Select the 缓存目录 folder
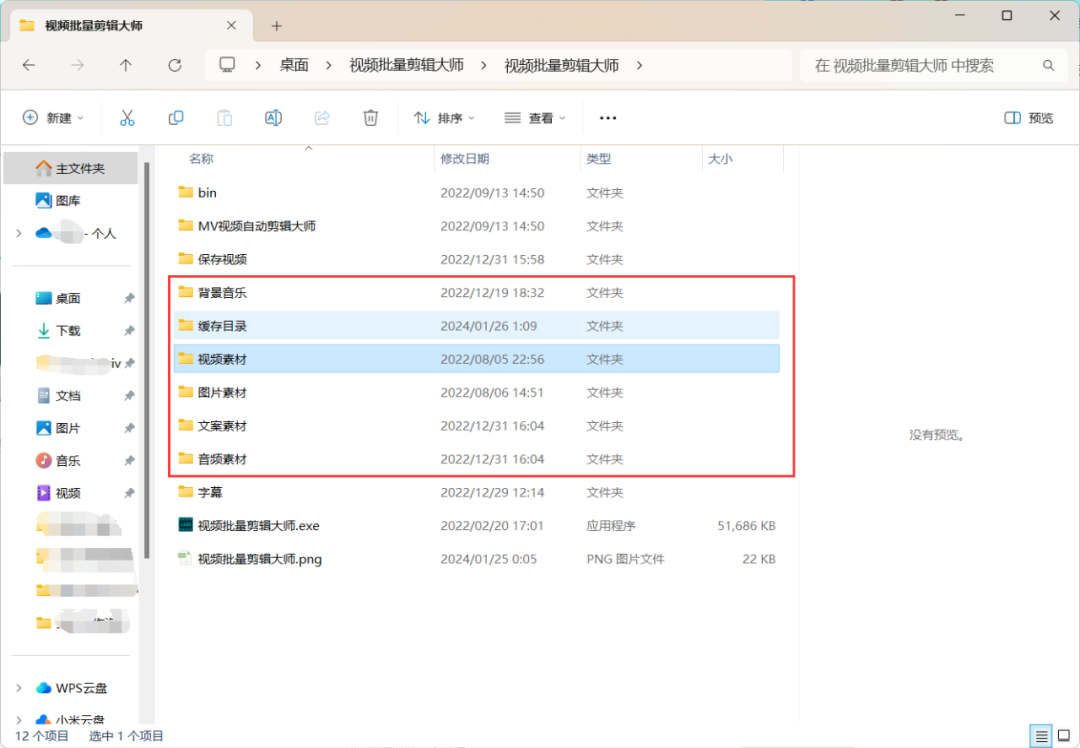The width and height of the screenshot is (1080, 748). (476, 326)
